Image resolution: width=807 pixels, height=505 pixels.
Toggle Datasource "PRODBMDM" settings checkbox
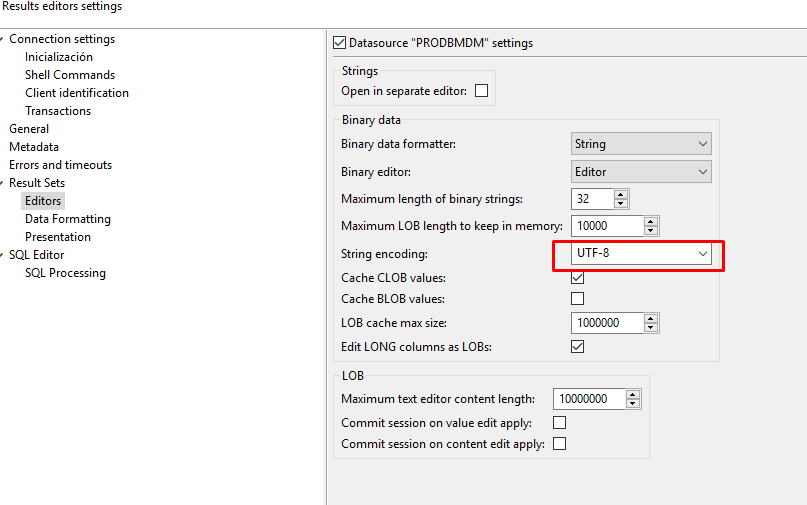tap(339, 43)
